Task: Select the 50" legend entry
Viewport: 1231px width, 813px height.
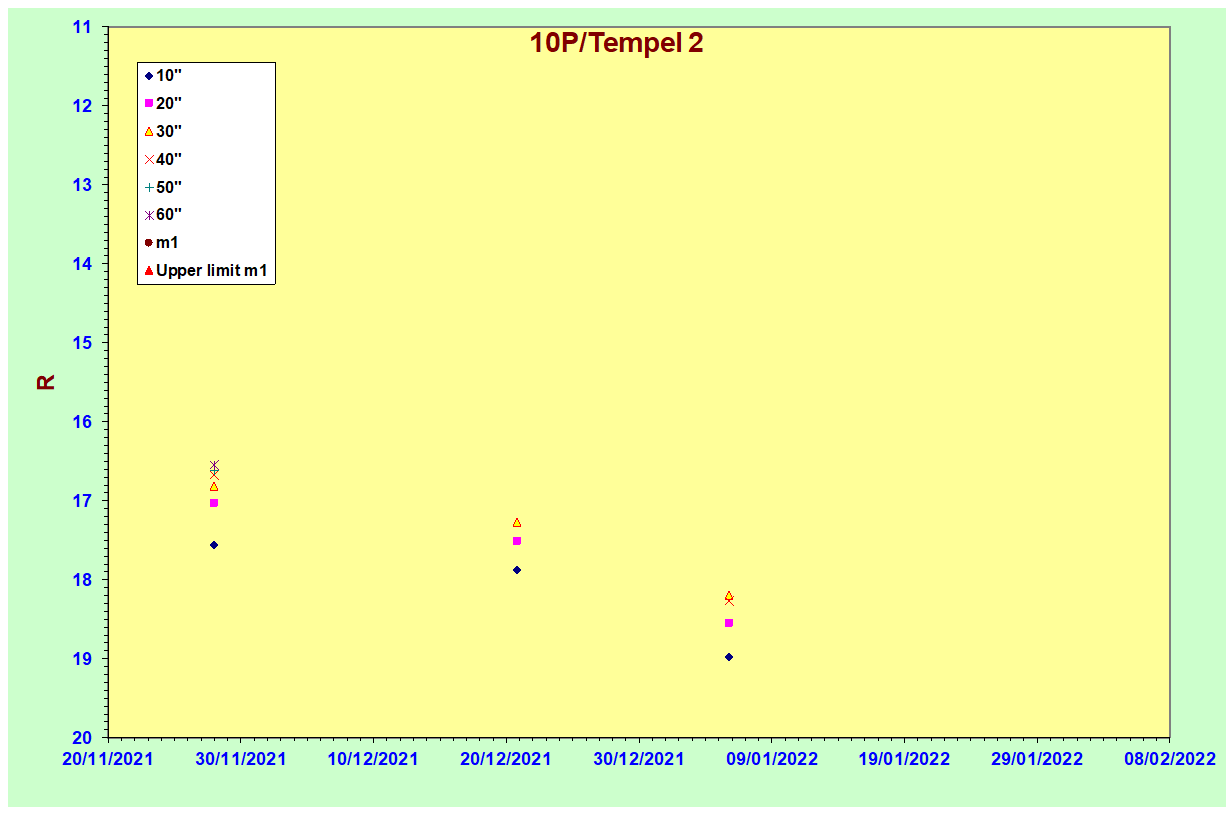Action: click(163, 187)
